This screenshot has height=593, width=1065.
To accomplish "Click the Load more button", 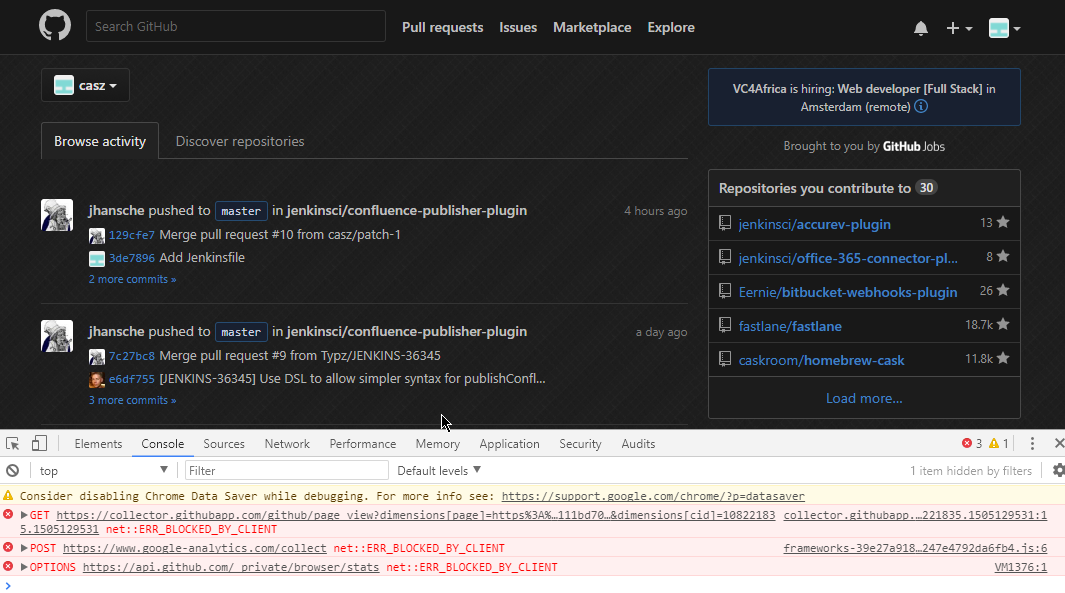I will click(863, 398).
